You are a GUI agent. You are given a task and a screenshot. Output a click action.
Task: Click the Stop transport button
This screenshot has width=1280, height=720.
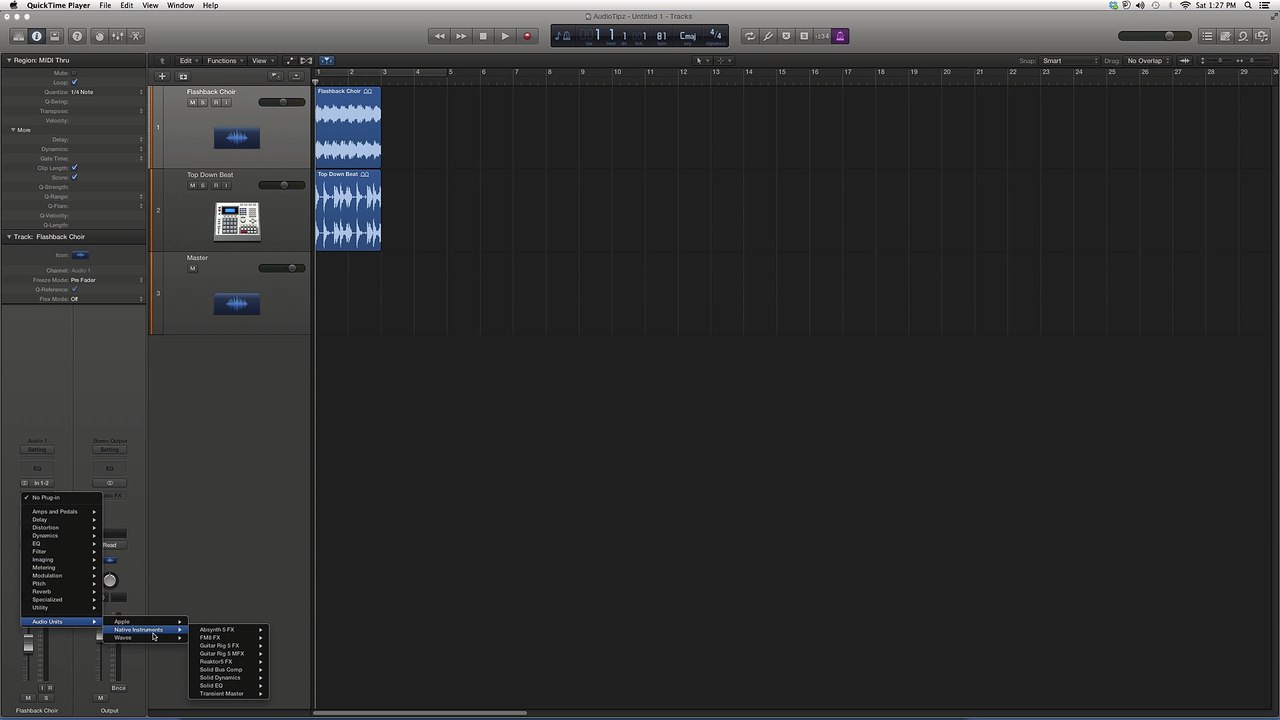pos(483,36)
